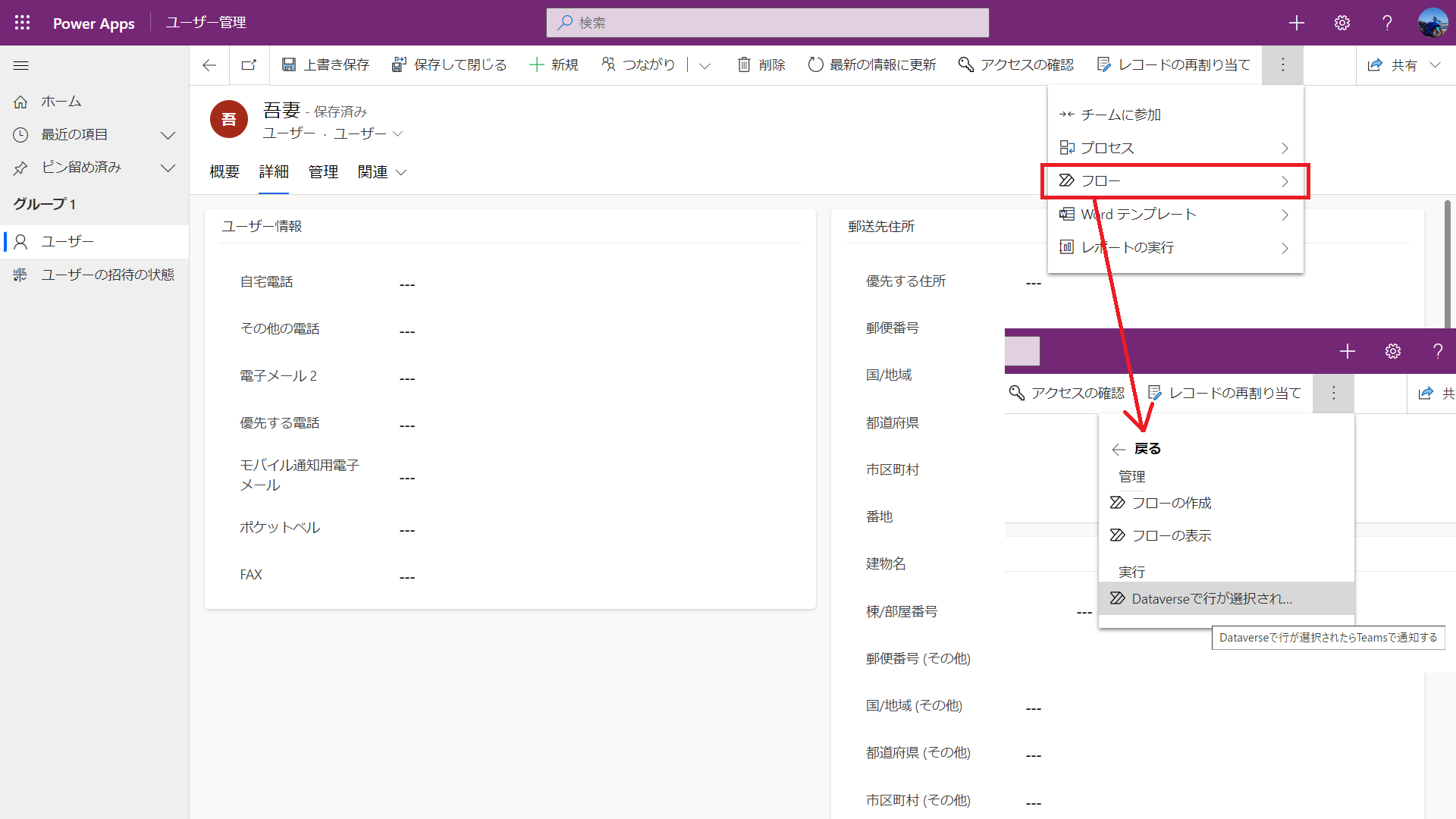Expand the 最近の項目 section
1456x819 pixels.
[x=168, y=135]
